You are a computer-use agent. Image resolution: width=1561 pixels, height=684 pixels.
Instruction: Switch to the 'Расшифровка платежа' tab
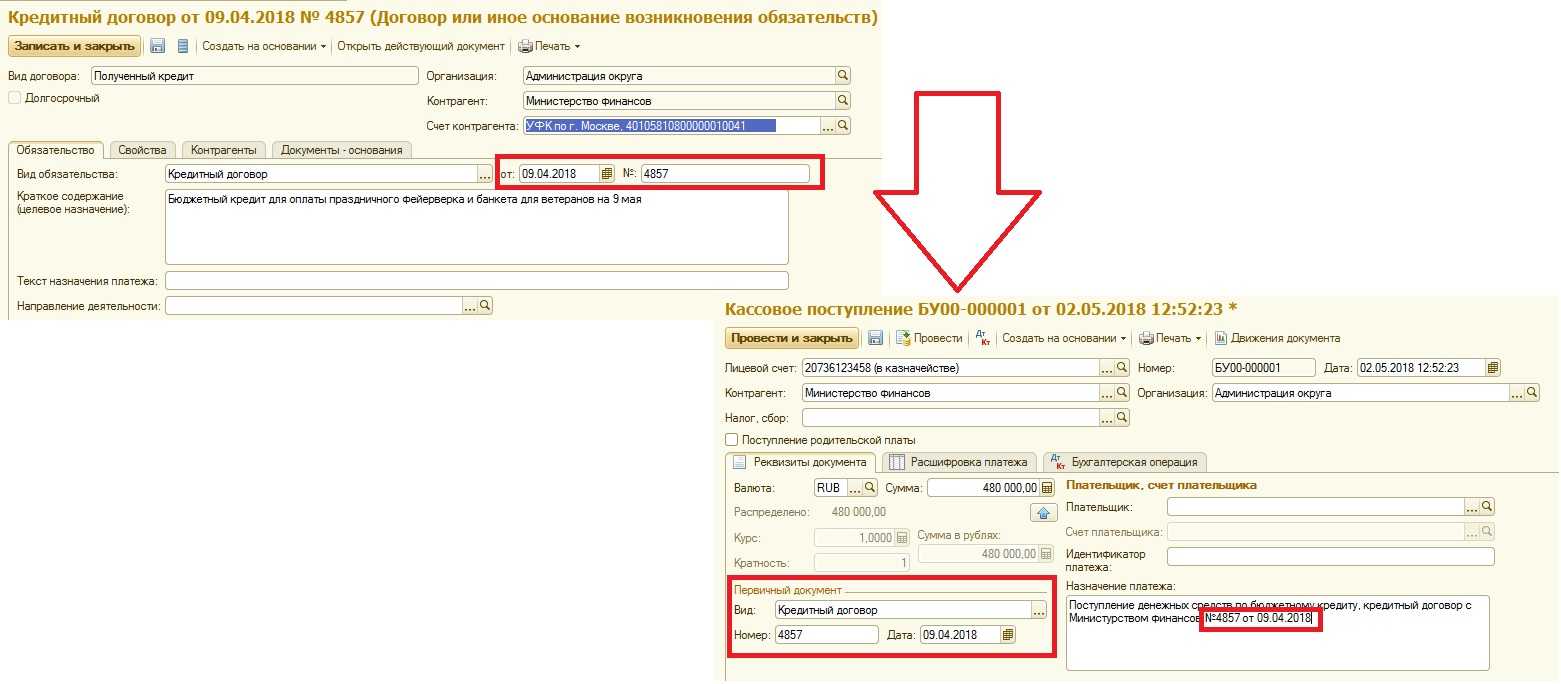tap(958, 462)
